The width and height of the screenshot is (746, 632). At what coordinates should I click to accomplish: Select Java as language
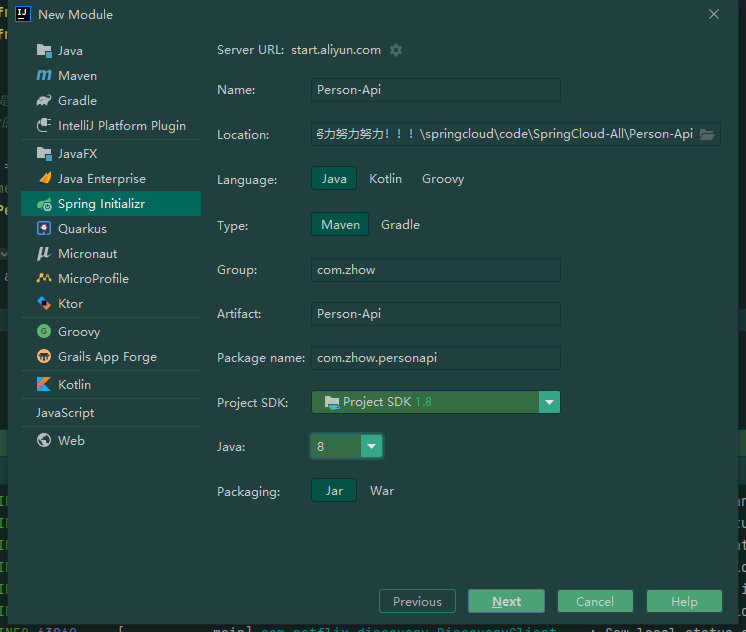334,178
